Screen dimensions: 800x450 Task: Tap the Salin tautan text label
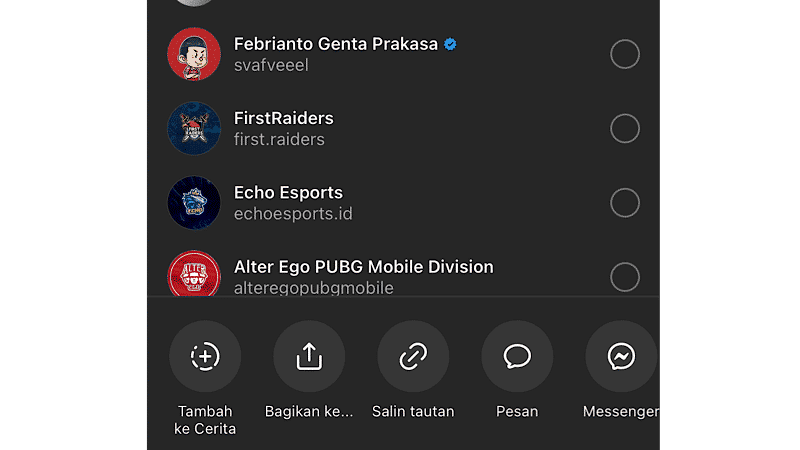coord(413,411)
